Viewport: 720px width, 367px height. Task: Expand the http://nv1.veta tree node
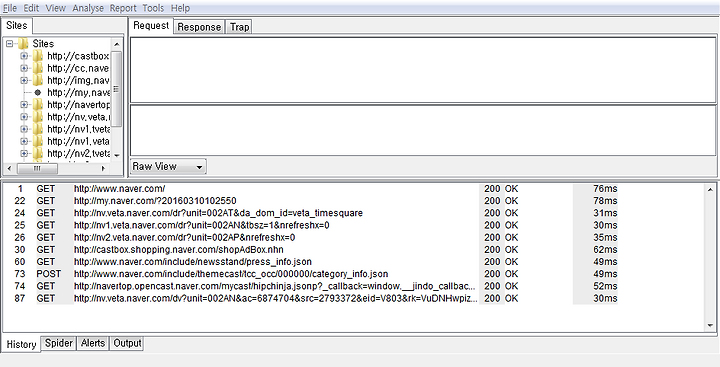click(24, 141)
